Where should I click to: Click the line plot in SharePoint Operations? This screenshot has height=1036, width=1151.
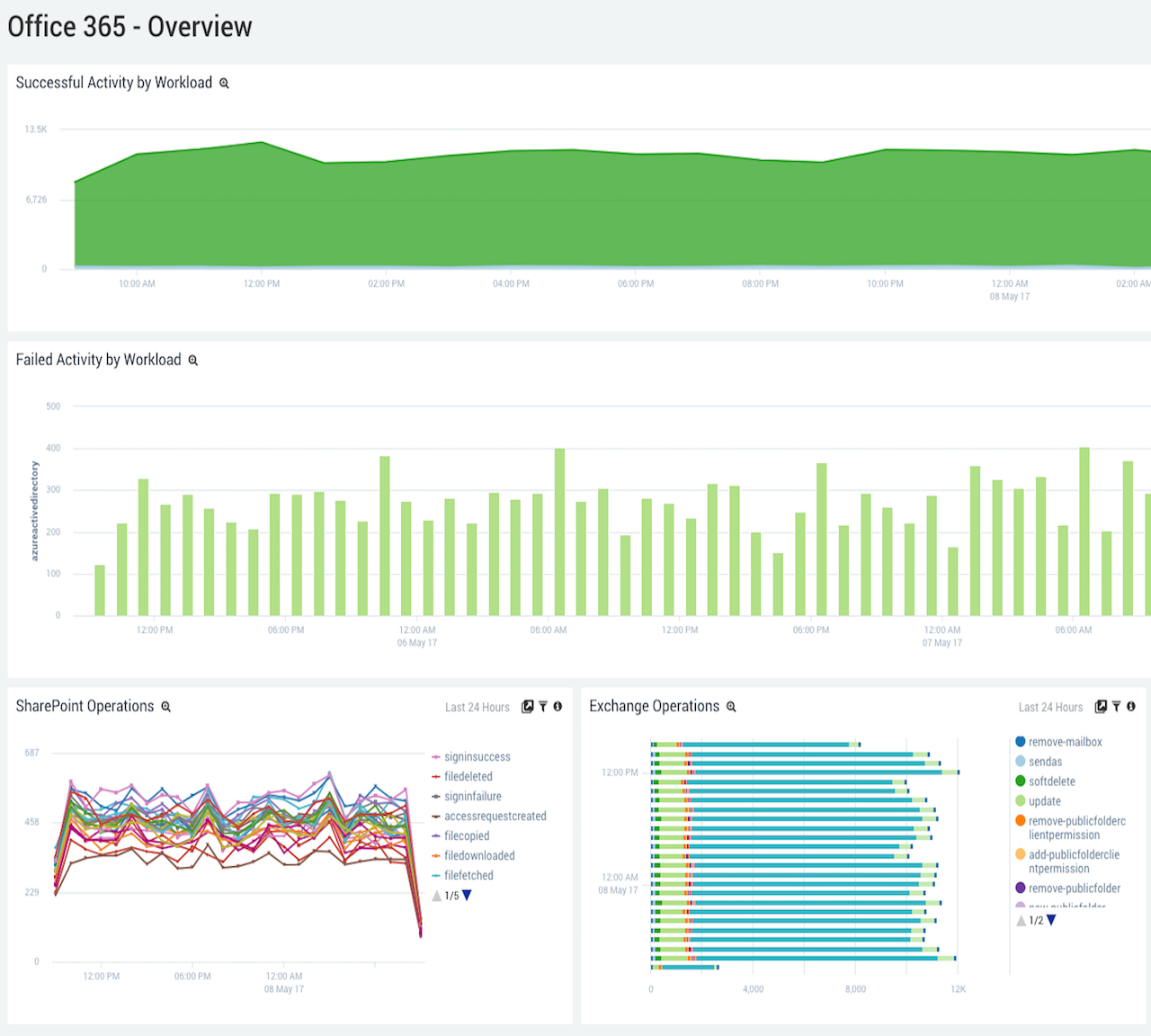(238, 854)
